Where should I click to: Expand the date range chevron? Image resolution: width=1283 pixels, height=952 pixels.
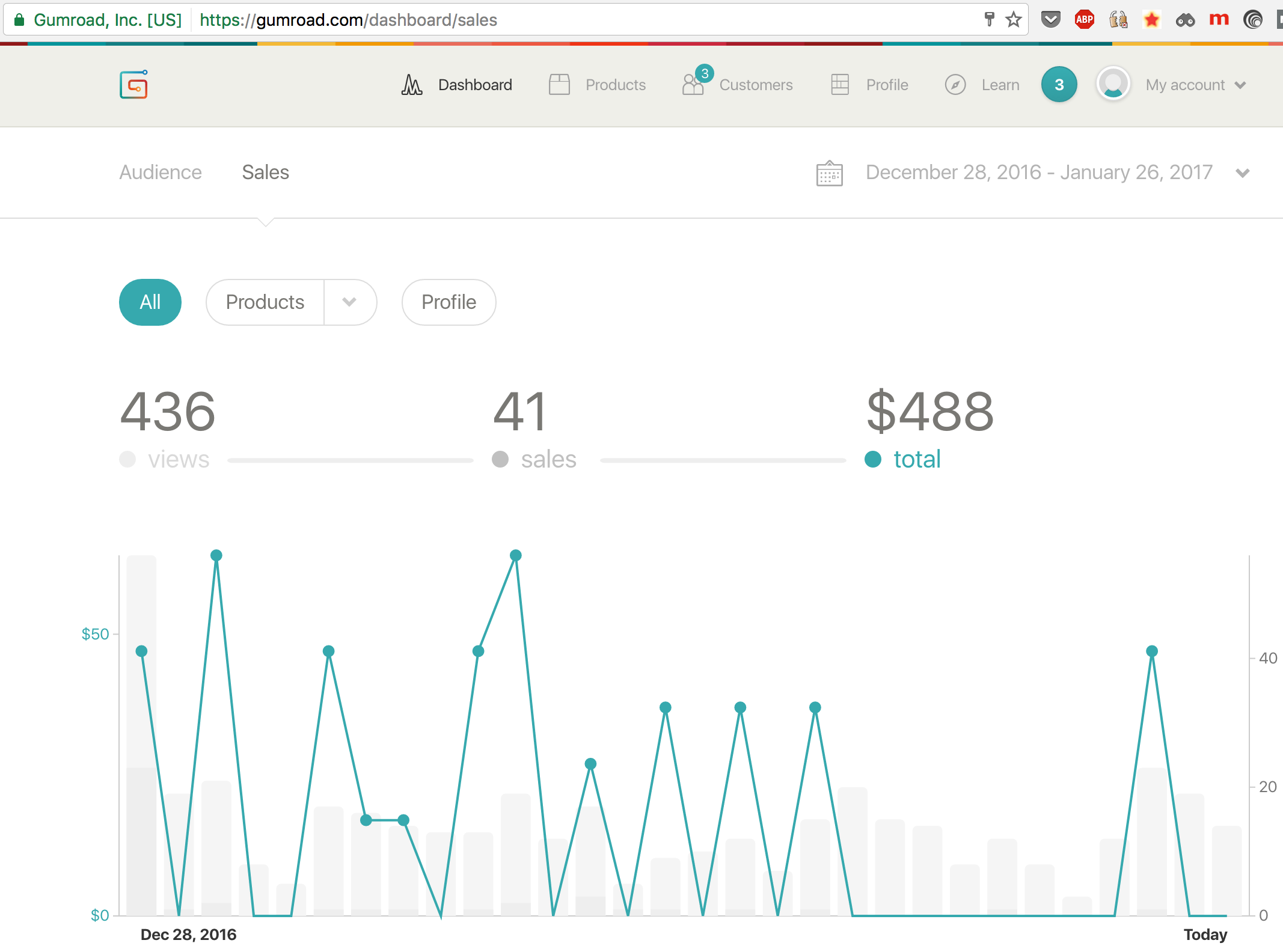pyautogui.click(x=1243, y=173)
